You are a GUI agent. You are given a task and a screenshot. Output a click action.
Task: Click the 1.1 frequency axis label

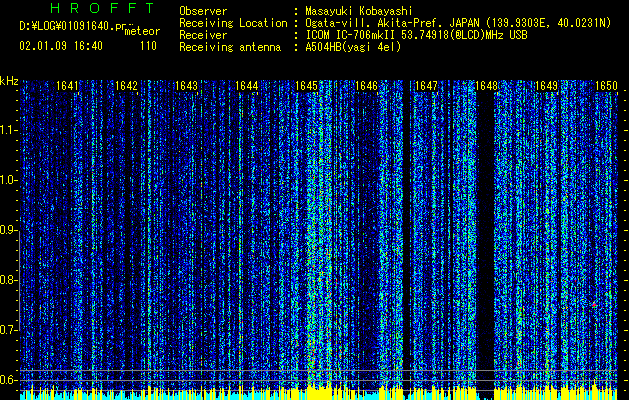[8, 130]
